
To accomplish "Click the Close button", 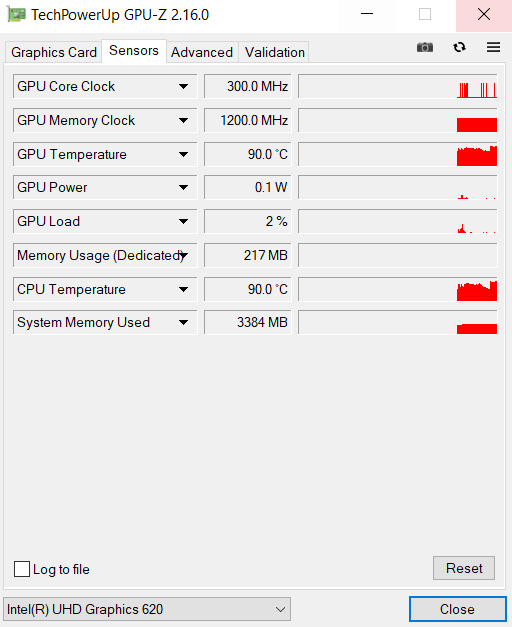I will click(458, 609).
